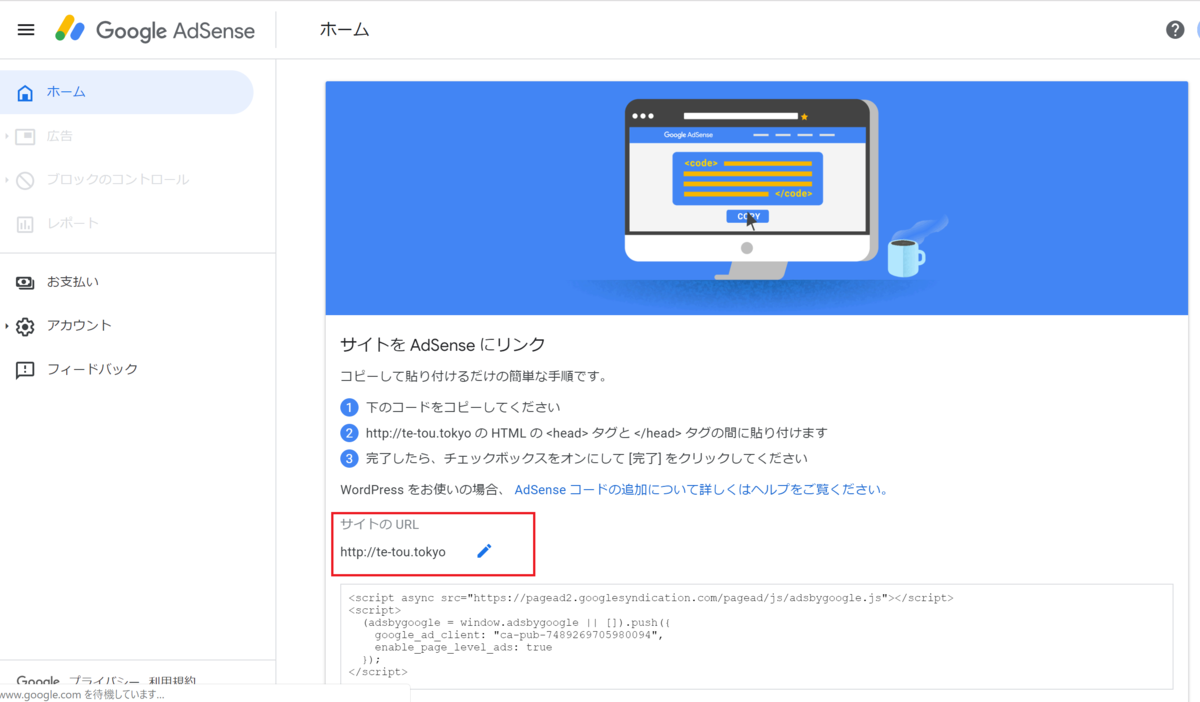Click the account gear icon

point(25,326)
